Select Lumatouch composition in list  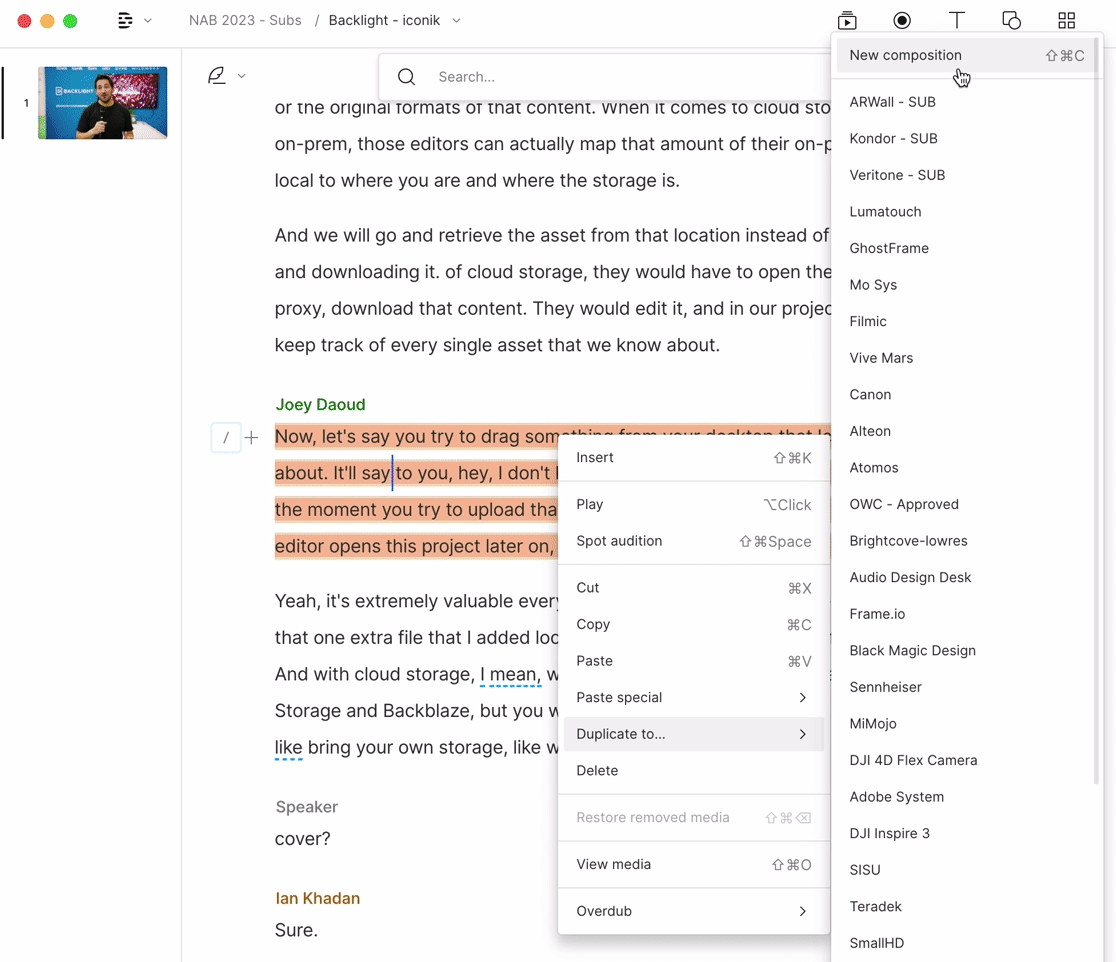click(966, 211)
